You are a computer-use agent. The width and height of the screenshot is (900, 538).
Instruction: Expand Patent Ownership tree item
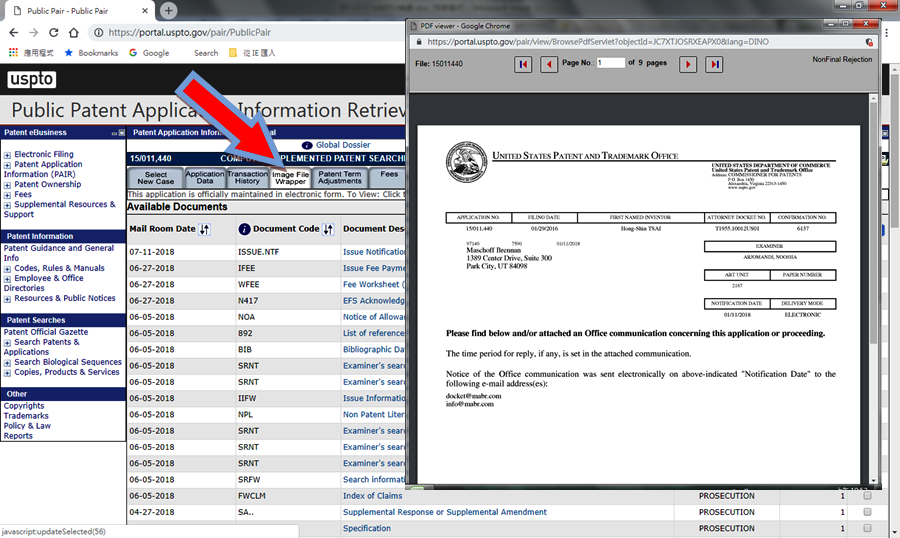point(7,185)
